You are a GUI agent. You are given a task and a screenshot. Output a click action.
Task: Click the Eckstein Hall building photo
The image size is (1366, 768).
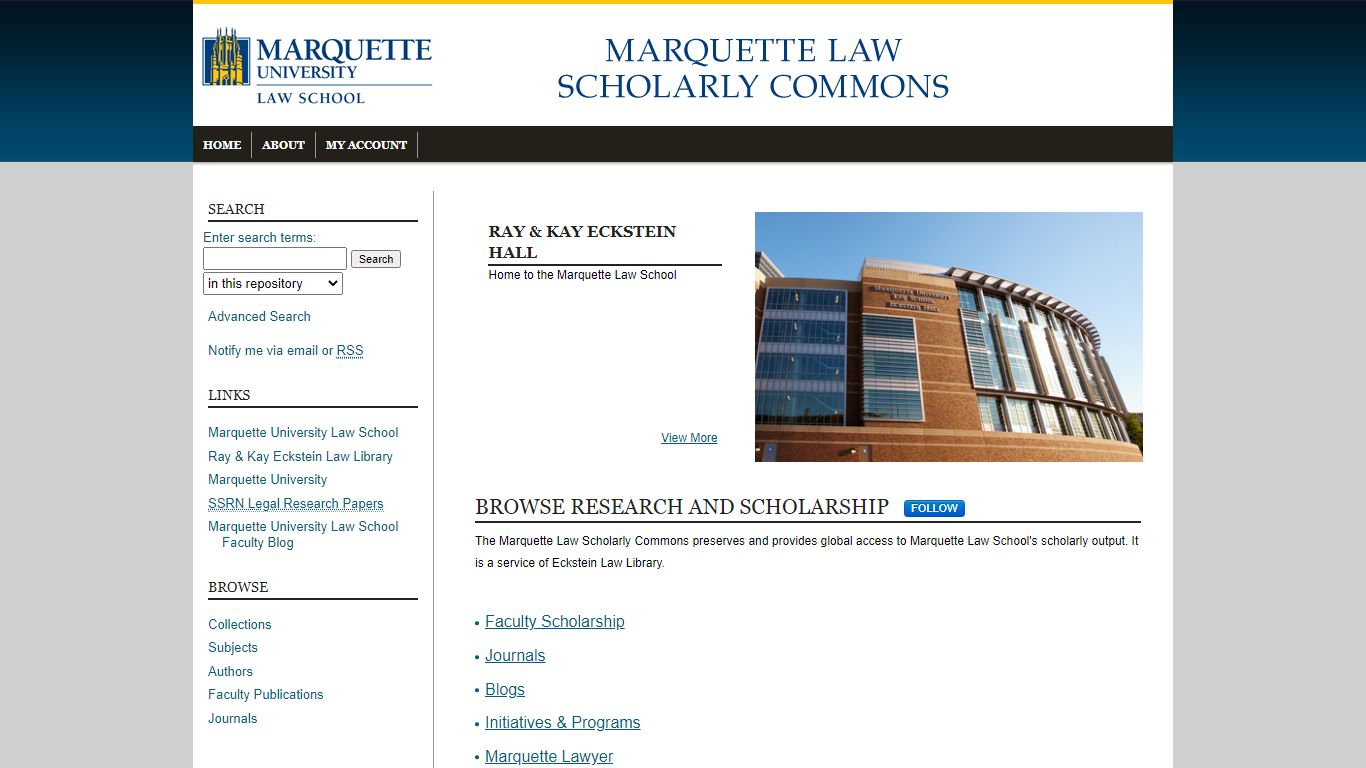pyautogui.click(x=949, y=337)
